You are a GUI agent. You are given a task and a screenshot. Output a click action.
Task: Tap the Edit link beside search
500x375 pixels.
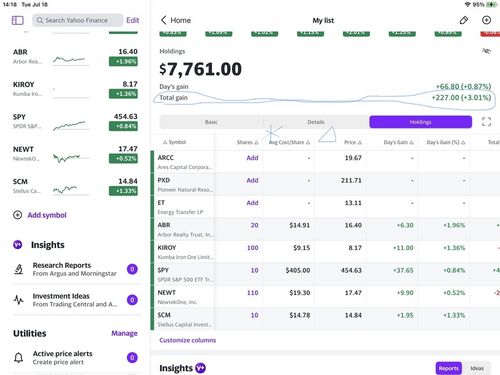pyautogui.click(x=132, y=20)
